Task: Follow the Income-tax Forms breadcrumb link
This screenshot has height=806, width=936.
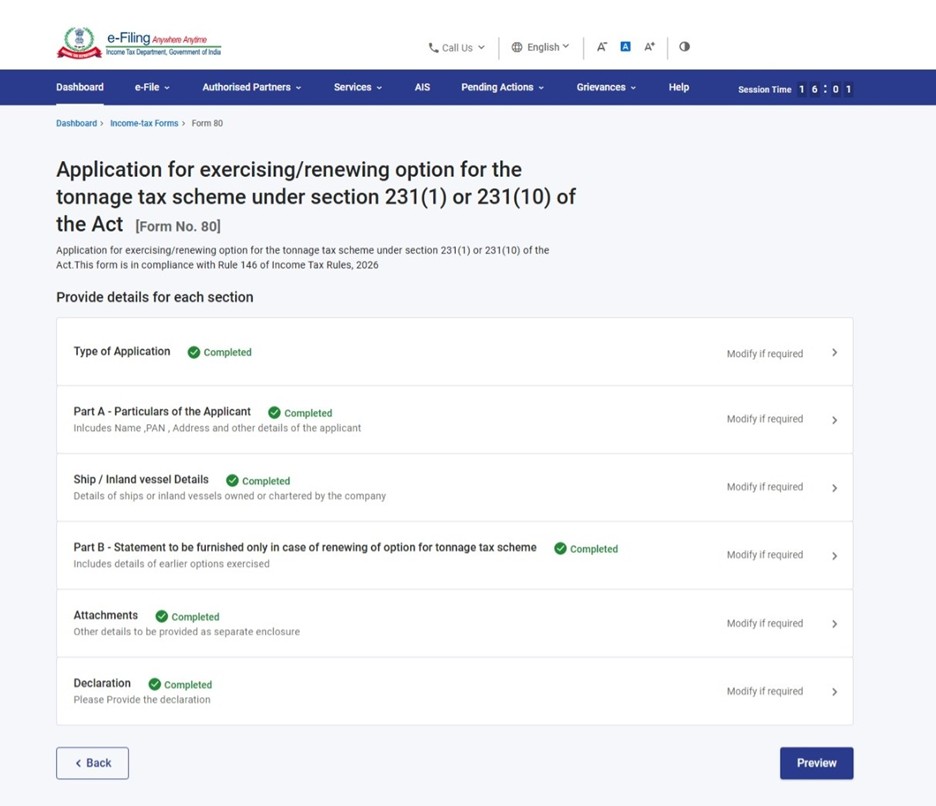Action: click(144, 123)
